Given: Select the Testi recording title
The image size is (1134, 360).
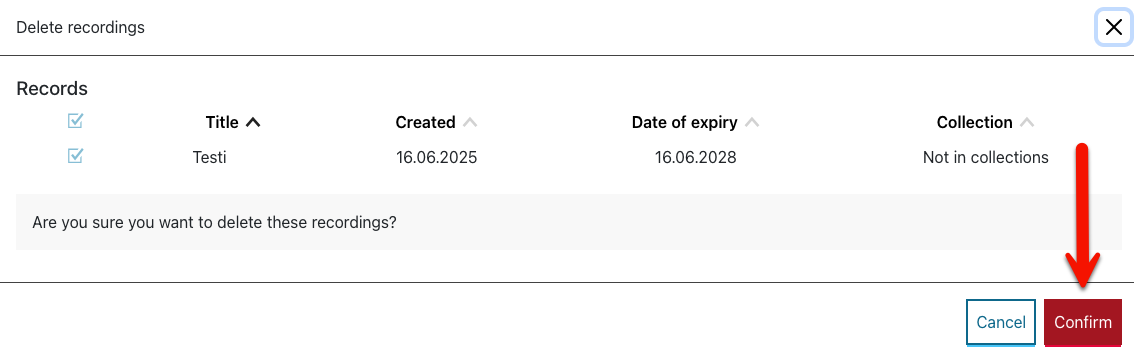Looking at the screenshot, I should click(x=209, y=157).
